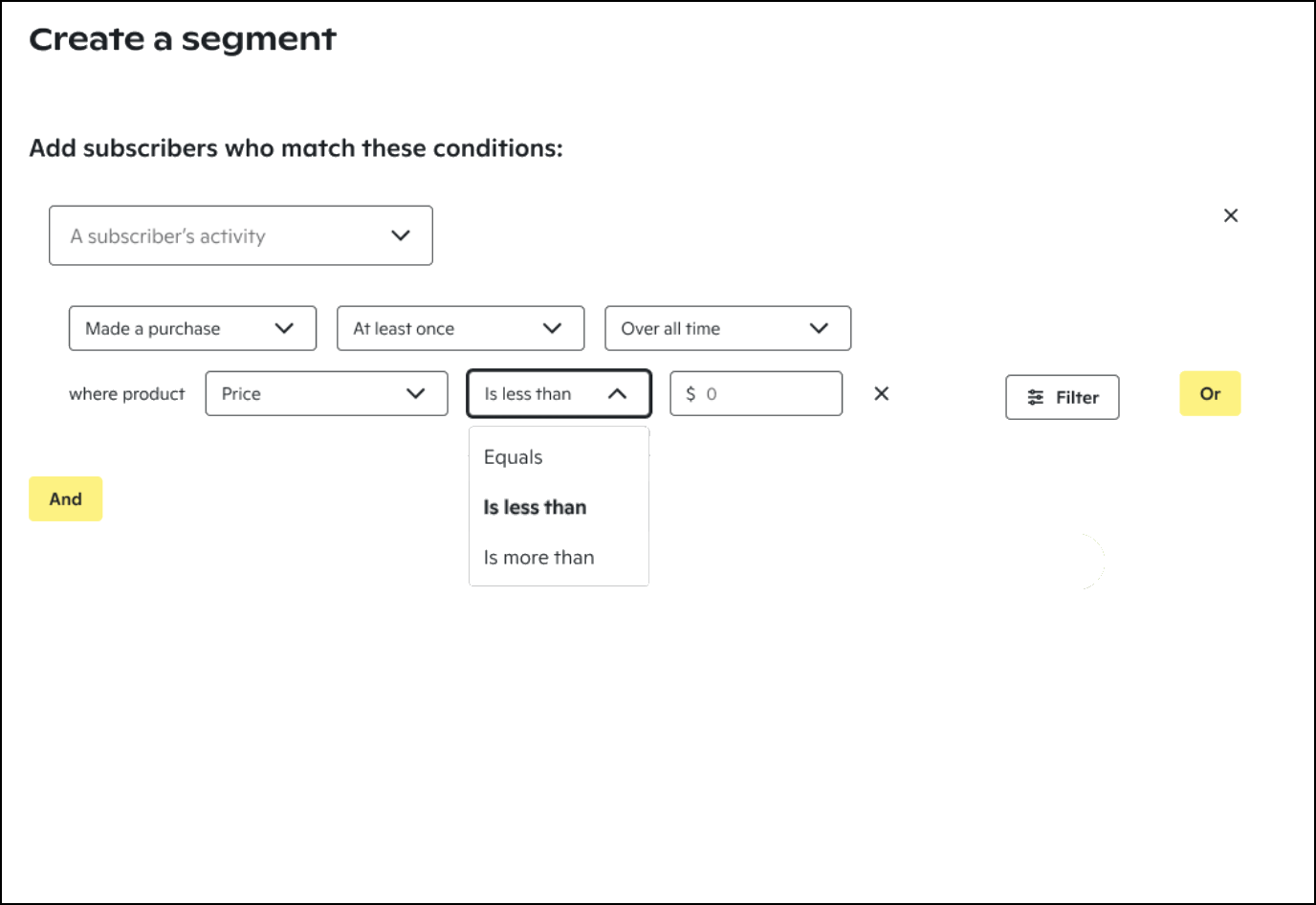The image size is (1316, 905).
Task: Click the Made a purchase chevron arrow
Action: tap(284, 328)
